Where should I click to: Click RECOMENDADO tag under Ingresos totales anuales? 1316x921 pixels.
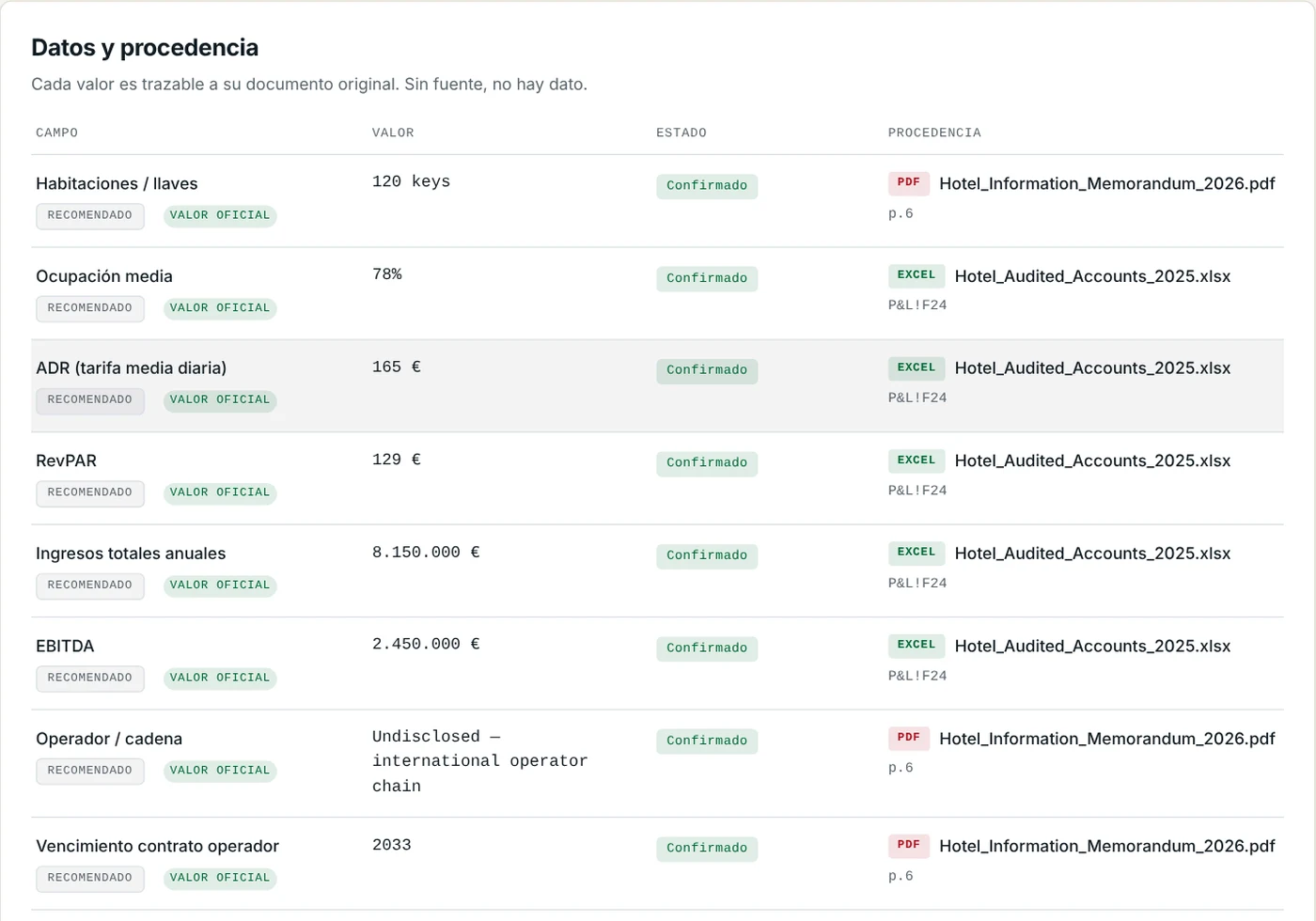[90, 585]
